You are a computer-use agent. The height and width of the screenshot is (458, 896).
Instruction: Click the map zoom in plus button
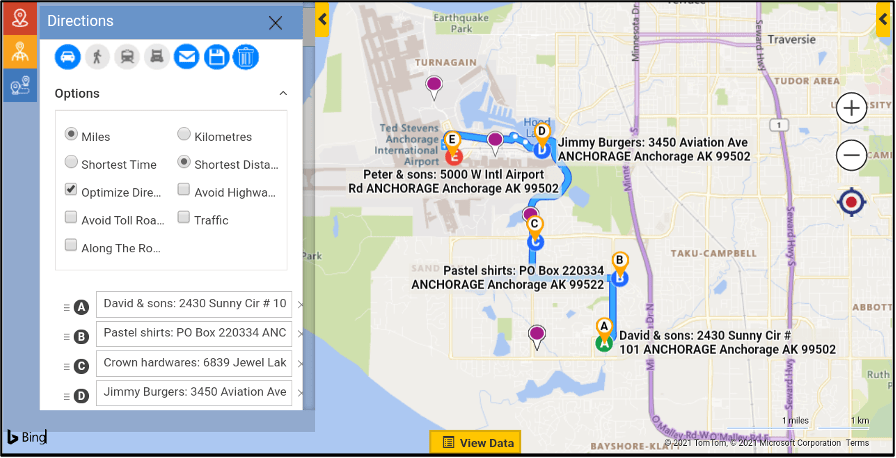pyautogui.click(x=851, y=108)
